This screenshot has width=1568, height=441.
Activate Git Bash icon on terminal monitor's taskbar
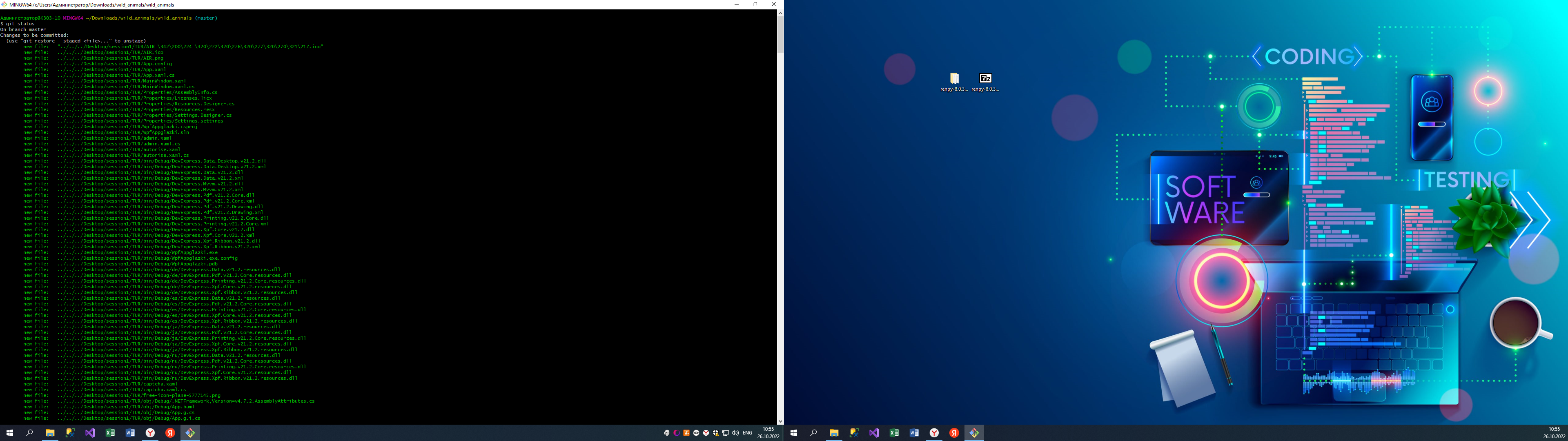(191, 433)
